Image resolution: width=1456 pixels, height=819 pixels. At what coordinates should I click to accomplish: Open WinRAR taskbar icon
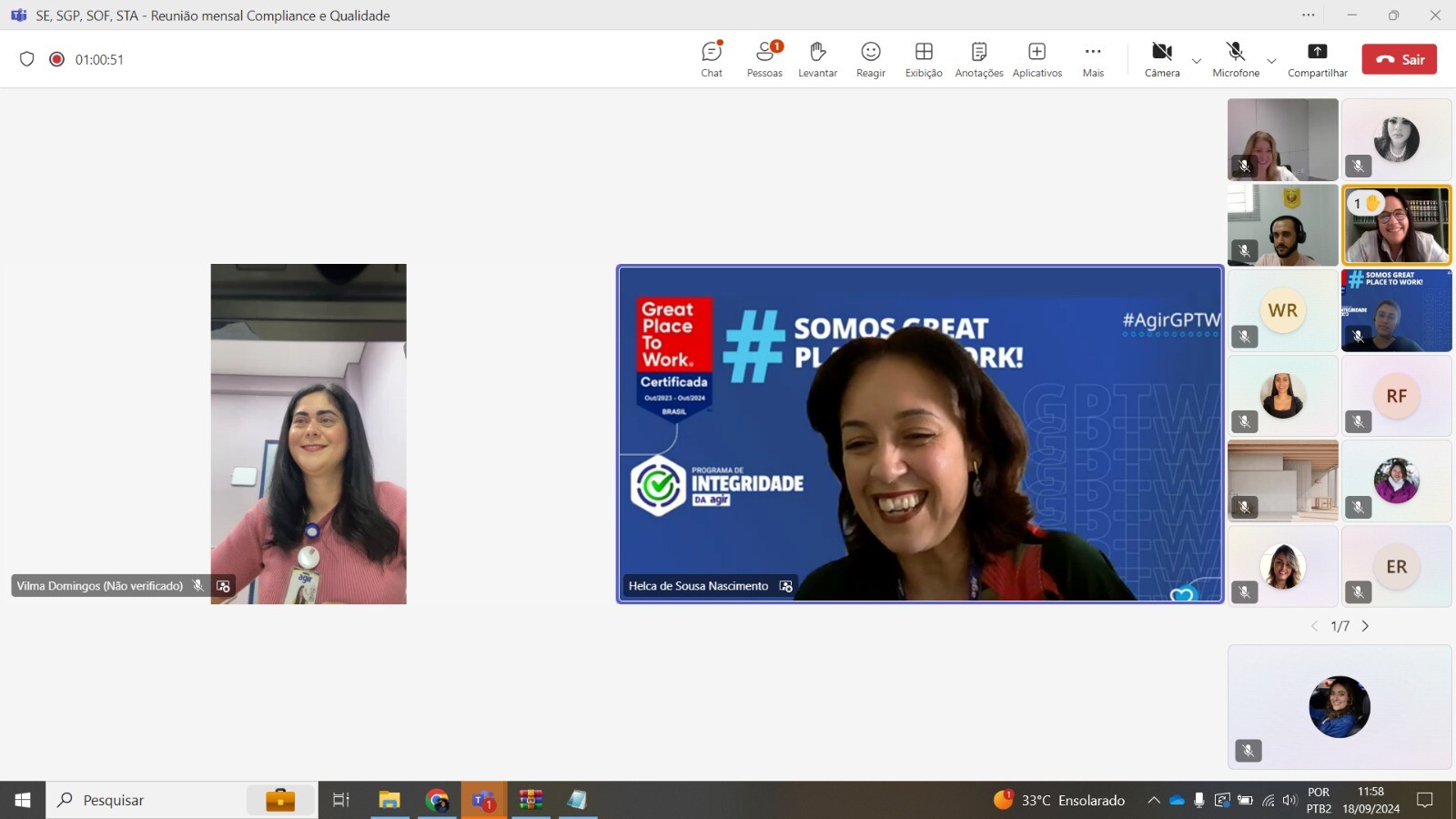pyautogui.click(x=531, y=800)
